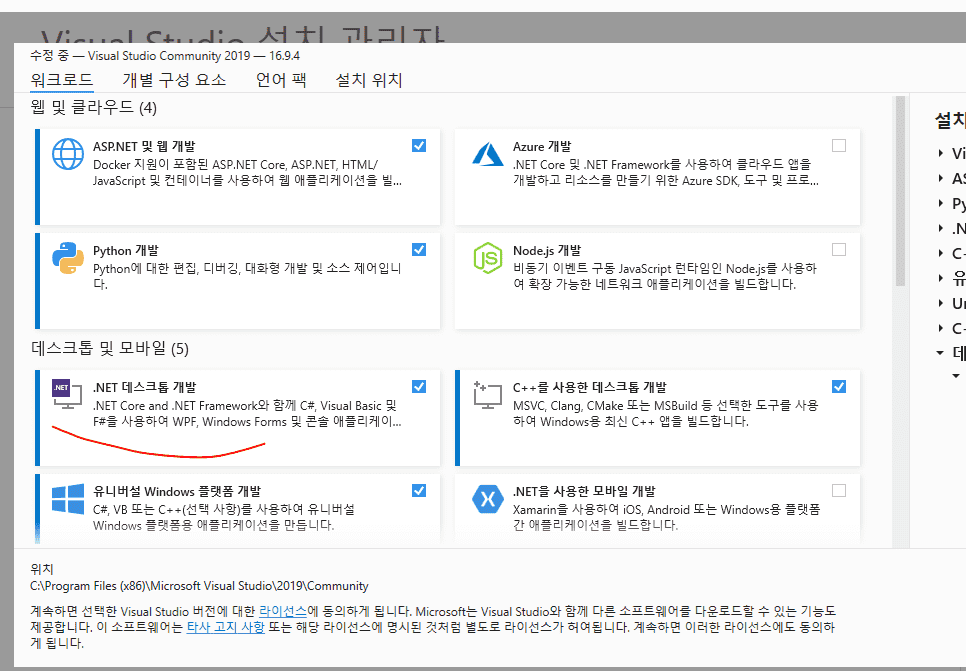
Task: Uncheck 유니버설 Windows 플랫폼 개발 checkbox
Action: pos(419,490)
